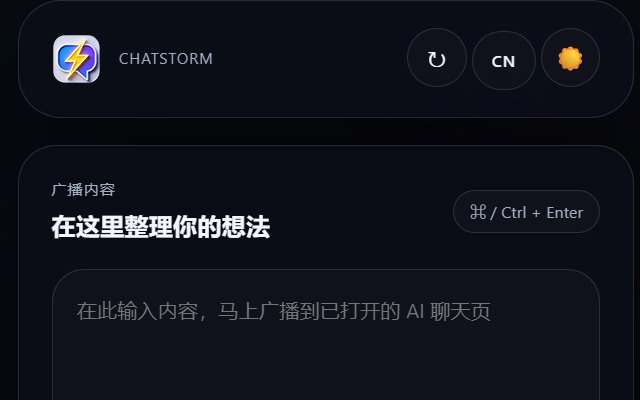Screen dimensions: 640x400
Task: Click the ⌘ command symbol in the shortcut hint
Action: (x=478, y=212)
